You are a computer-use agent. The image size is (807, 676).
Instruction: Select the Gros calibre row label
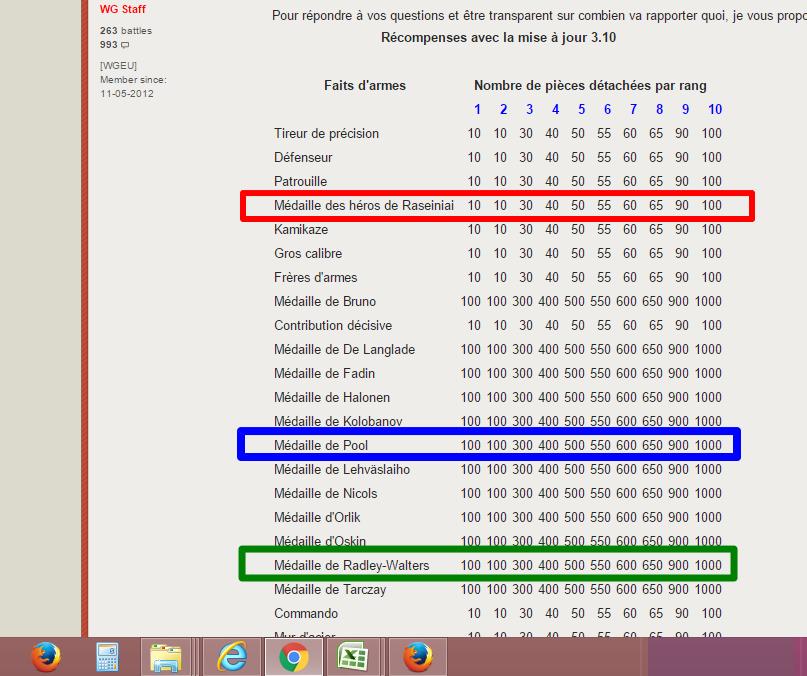point(308,253)
